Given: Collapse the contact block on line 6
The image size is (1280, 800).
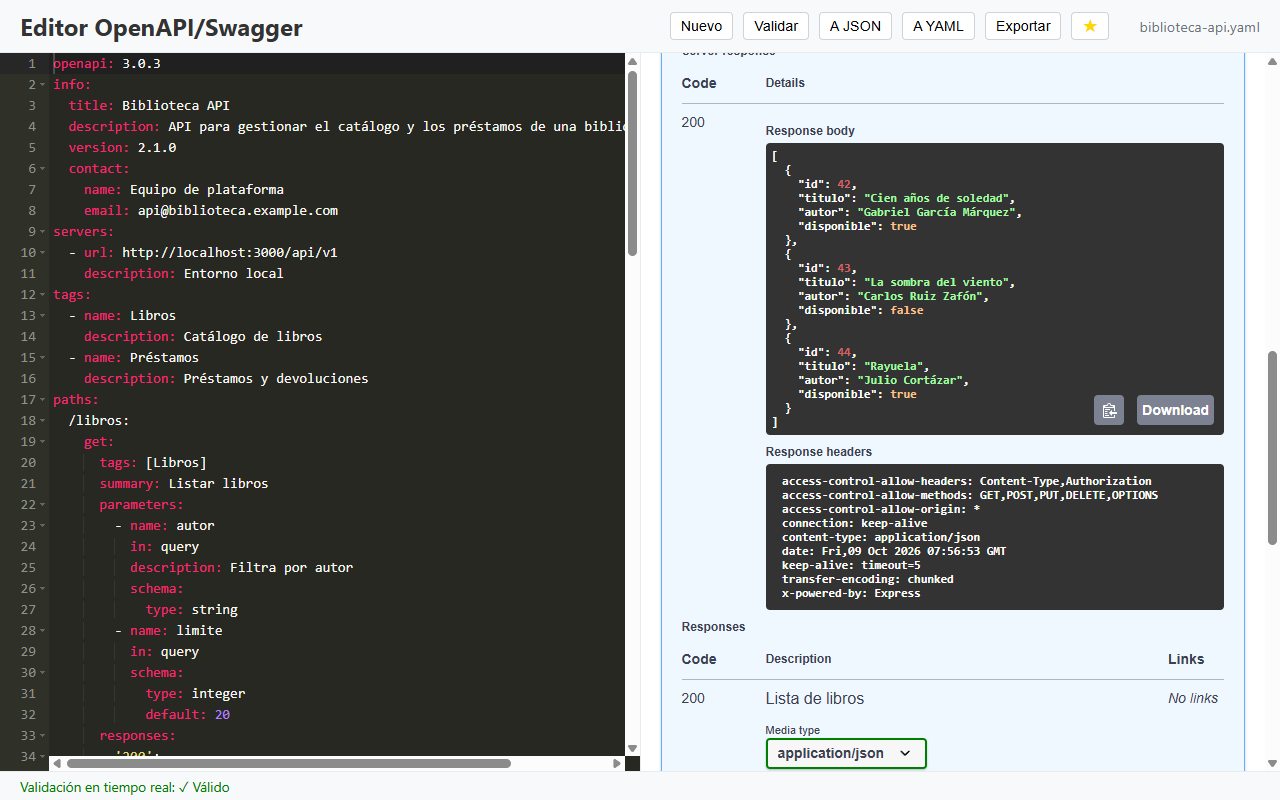Looking at the screenshot, I should [x=42, y=169].
